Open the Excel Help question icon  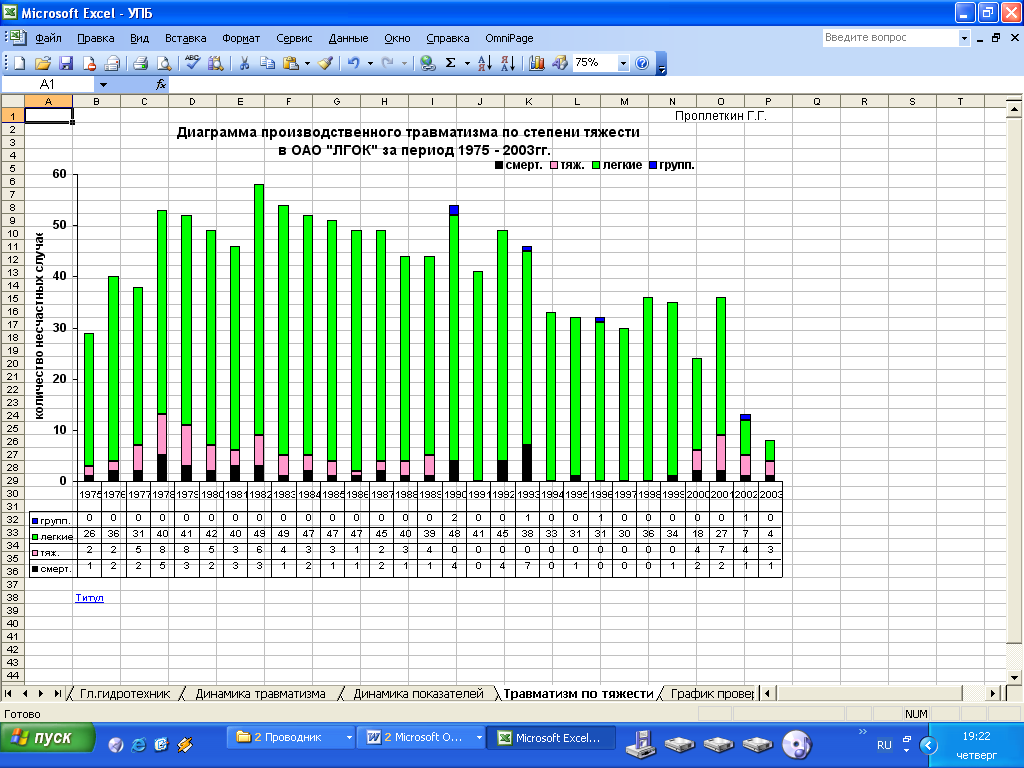[642, 63]
